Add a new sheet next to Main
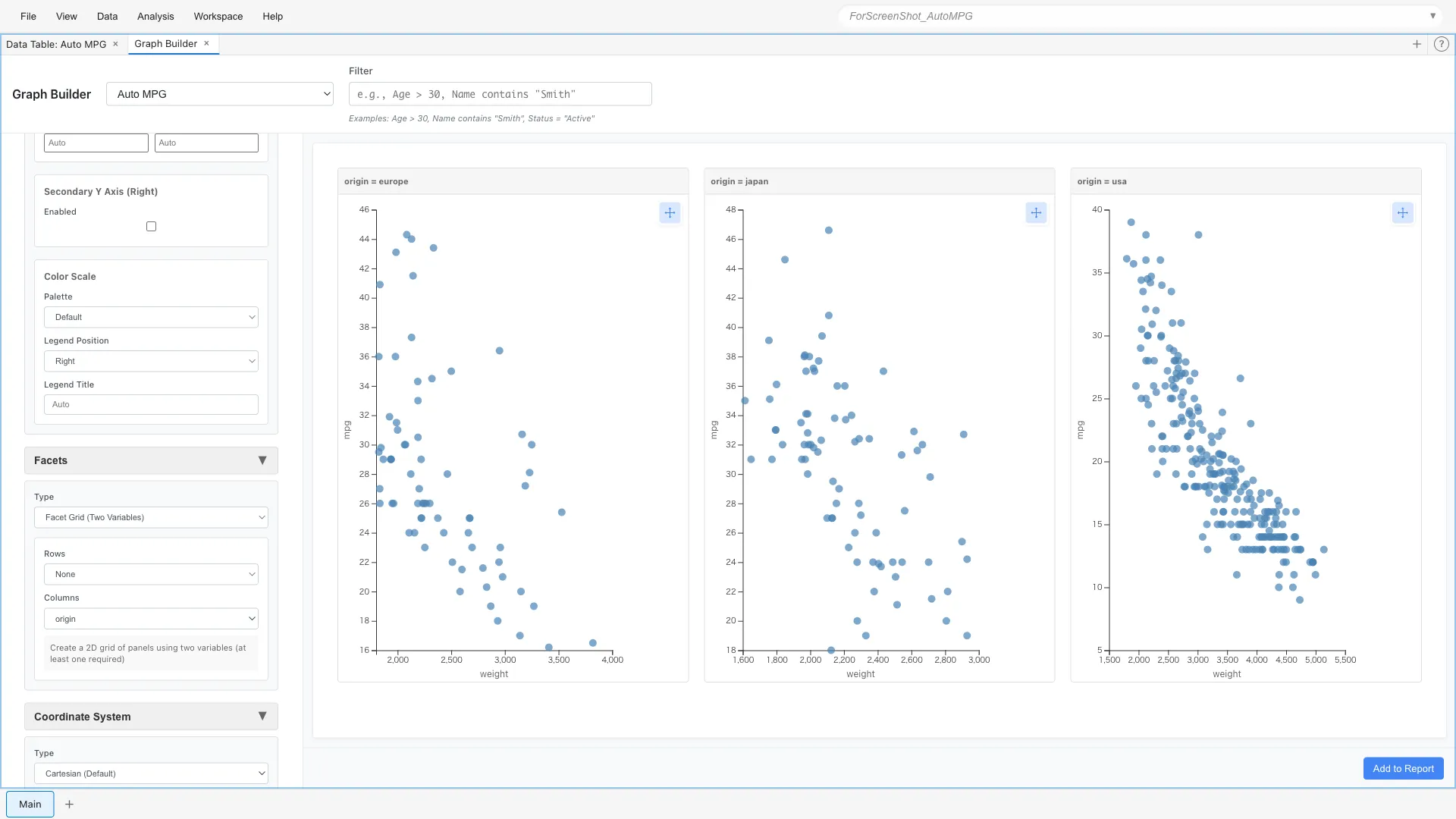Image resolution: width=1456 pixels, height=819 pixels. [x=69, y=804]
